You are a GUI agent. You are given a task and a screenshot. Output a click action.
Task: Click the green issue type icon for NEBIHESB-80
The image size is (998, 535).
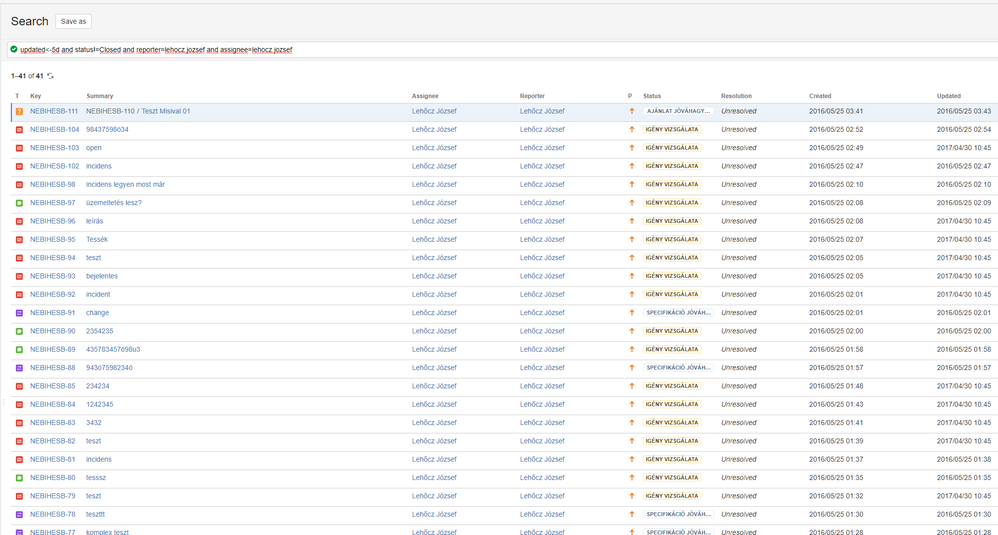(19, 478)
